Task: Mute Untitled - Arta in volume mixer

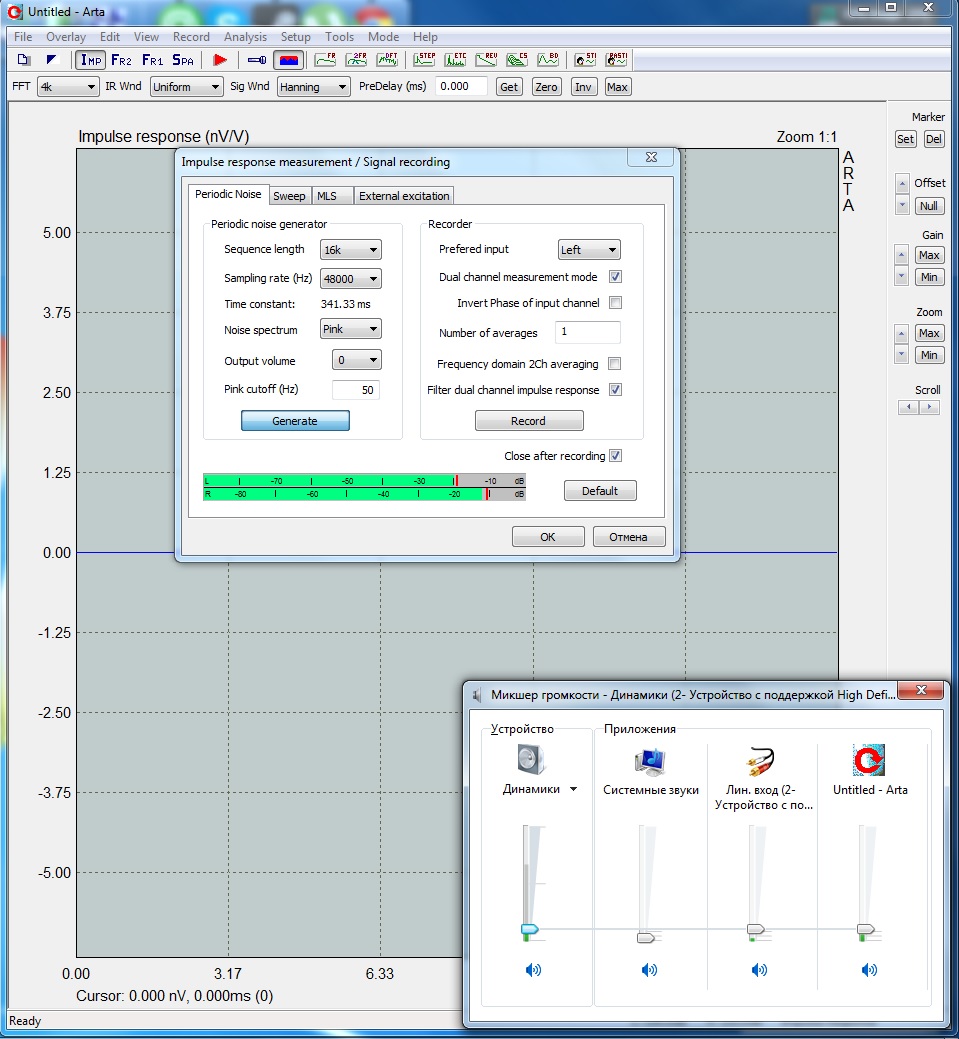Action: click(x=868, y=970)
